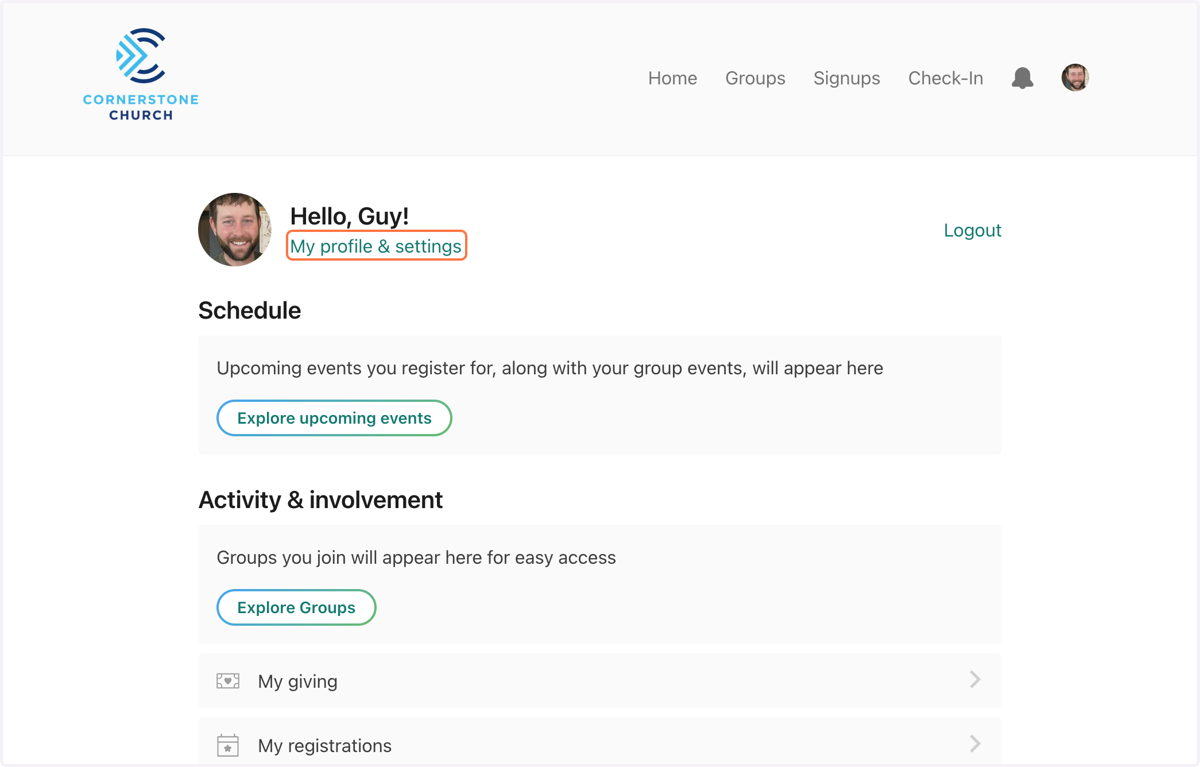This screenshot has height=767, width=1200.
Task: Click the Logout link
Action: tap(972, 230)
